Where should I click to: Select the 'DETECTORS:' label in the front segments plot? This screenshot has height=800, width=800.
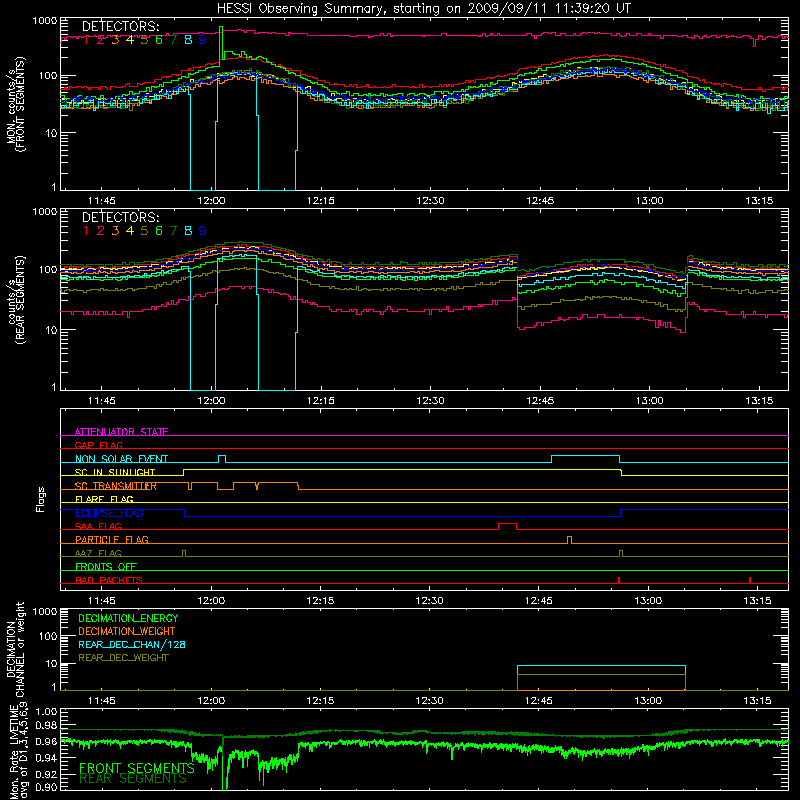pos(121,26)
